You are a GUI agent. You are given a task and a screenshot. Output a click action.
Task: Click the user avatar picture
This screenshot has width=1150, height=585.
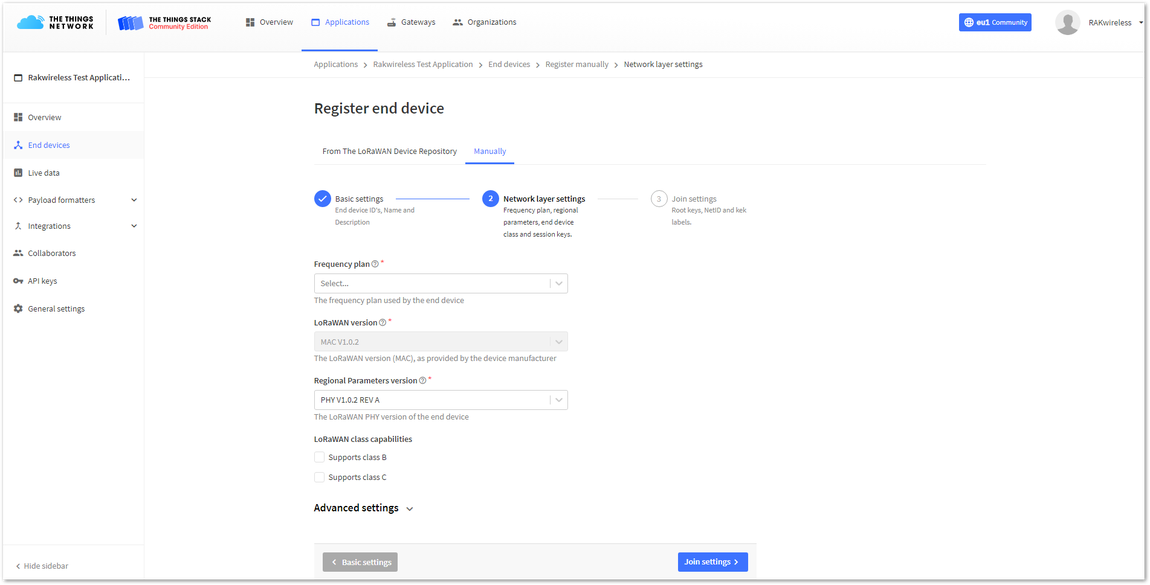click(1067, 23)
